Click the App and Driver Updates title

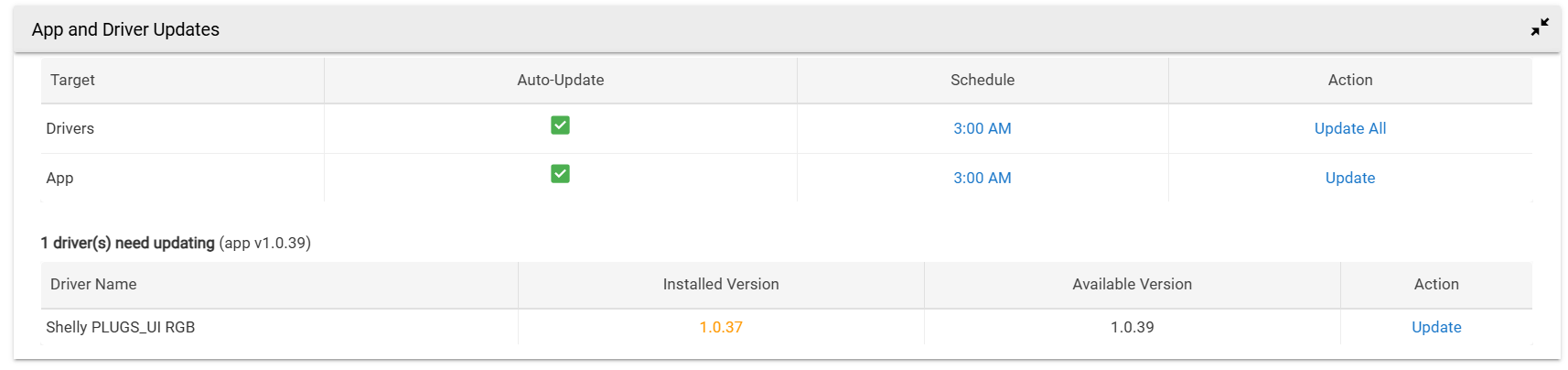[x=125, y=29]
